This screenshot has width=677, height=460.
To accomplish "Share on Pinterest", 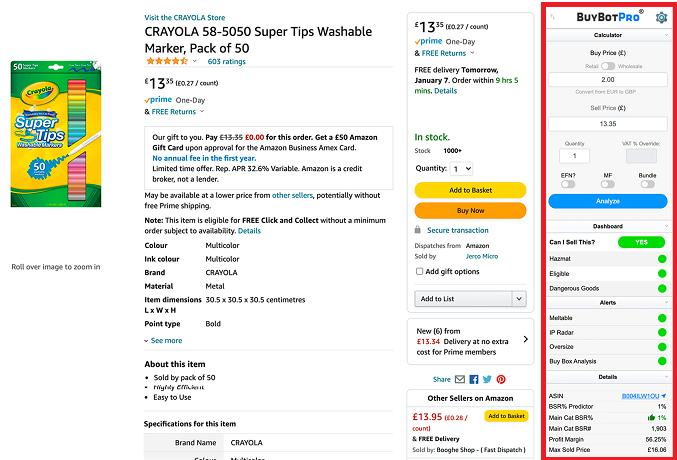I will click(501, 380).
